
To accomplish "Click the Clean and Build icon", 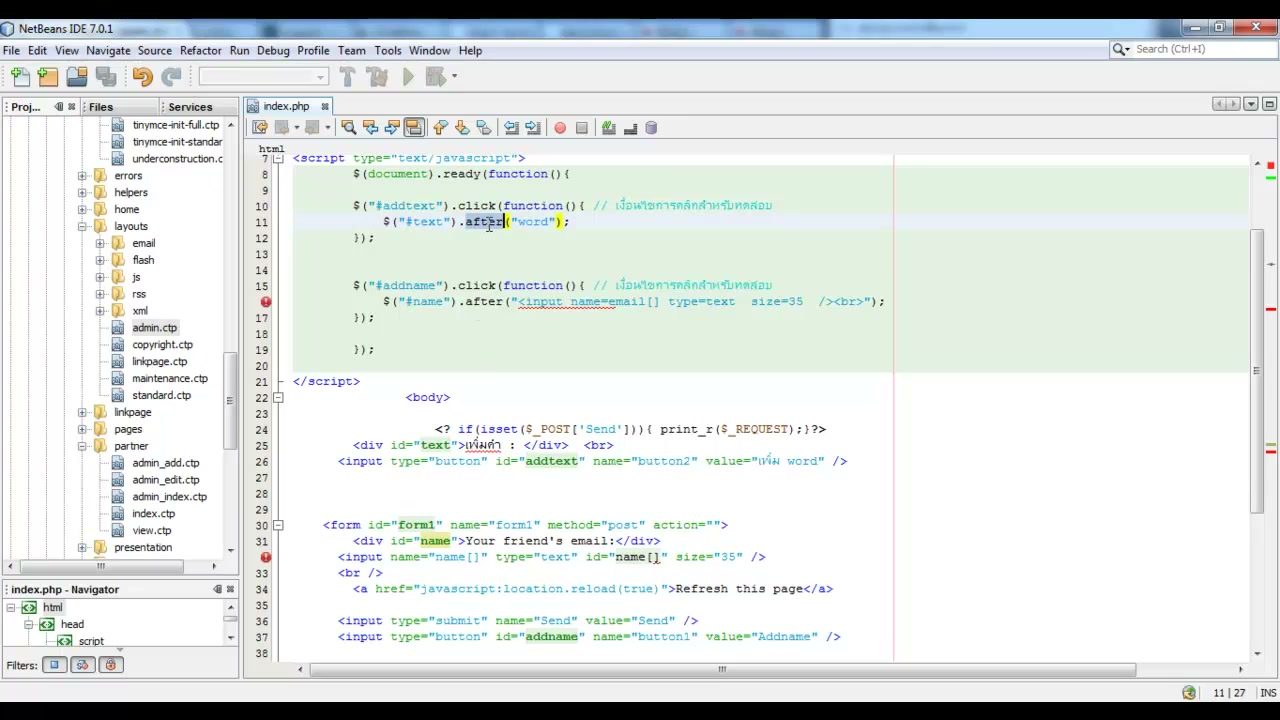I will (x=377, y=77).
